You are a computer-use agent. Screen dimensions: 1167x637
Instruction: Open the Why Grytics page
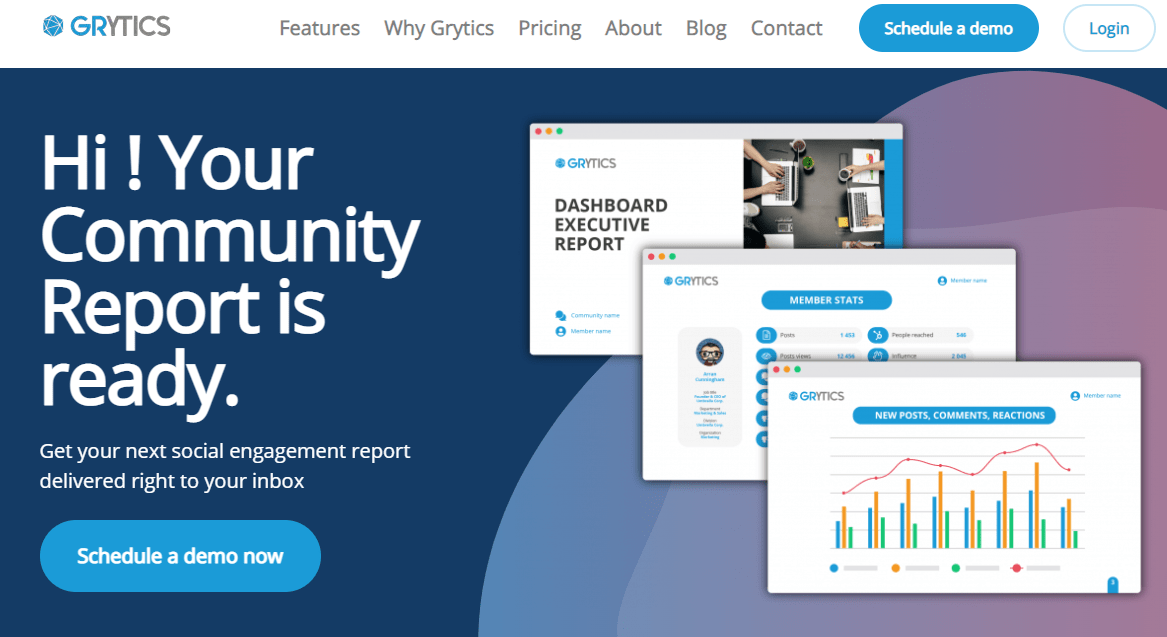point(438,28)
